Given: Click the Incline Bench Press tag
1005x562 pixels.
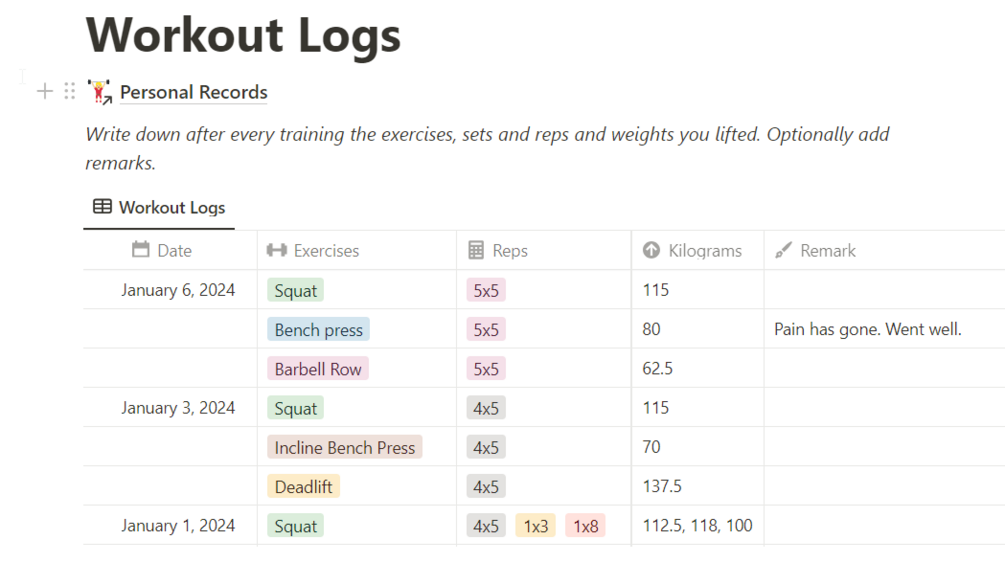Looking at the screenshot, I should (344, 447).
